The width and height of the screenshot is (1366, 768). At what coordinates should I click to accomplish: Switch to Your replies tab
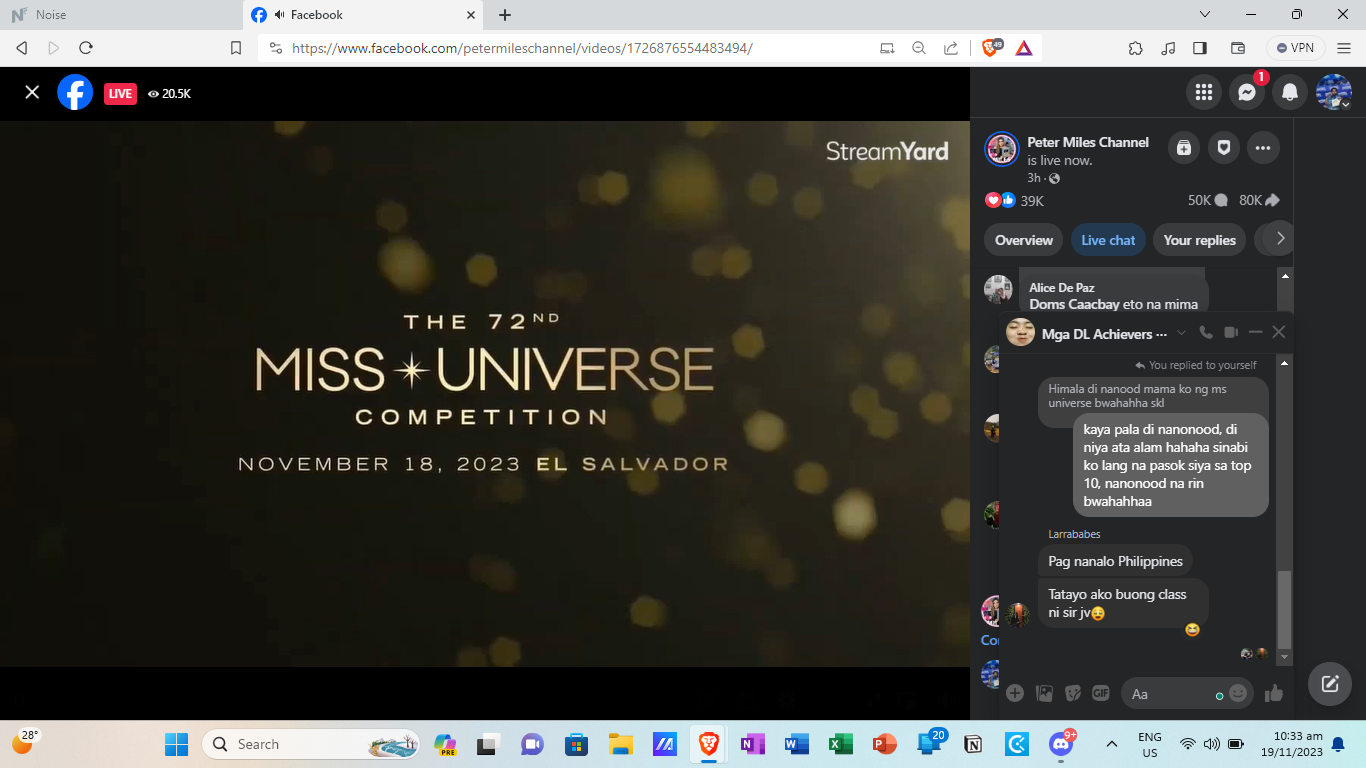pyautogui.click(x=1200, y=240)
